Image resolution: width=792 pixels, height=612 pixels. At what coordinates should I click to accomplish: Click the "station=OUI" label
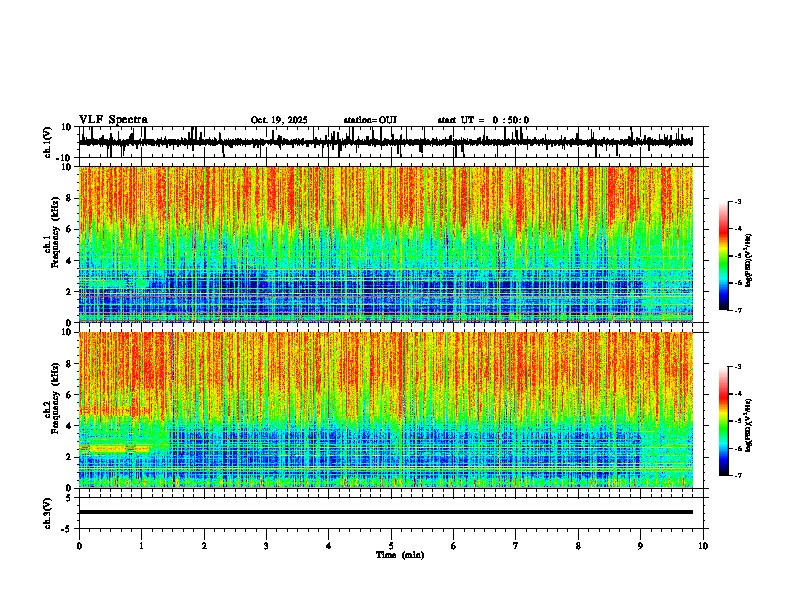point(370,120)
